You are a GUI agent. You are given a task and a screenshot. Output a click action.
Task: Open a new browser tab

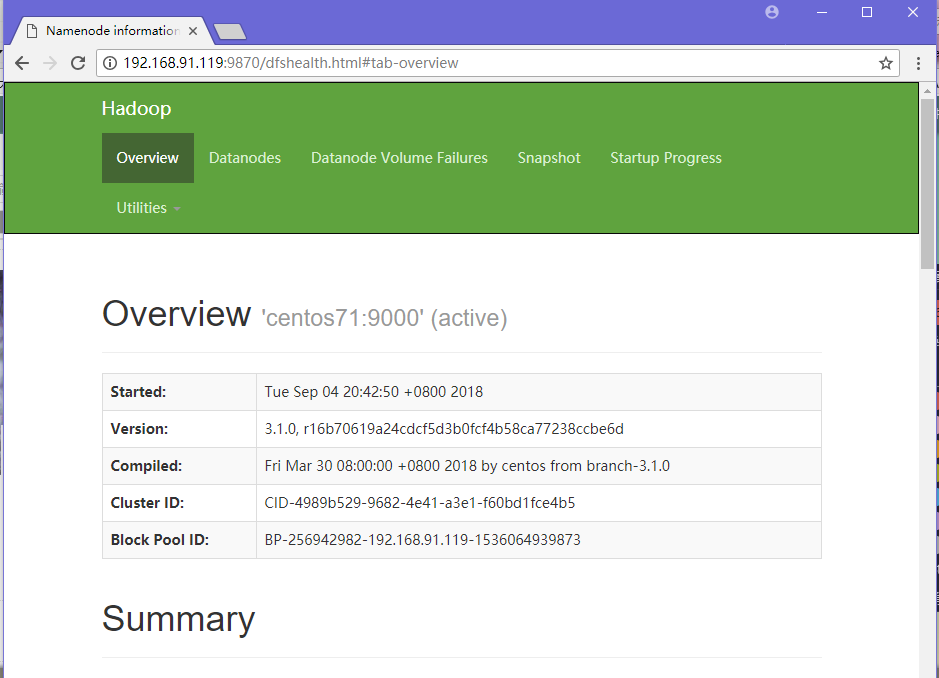[x=230, y=31]
